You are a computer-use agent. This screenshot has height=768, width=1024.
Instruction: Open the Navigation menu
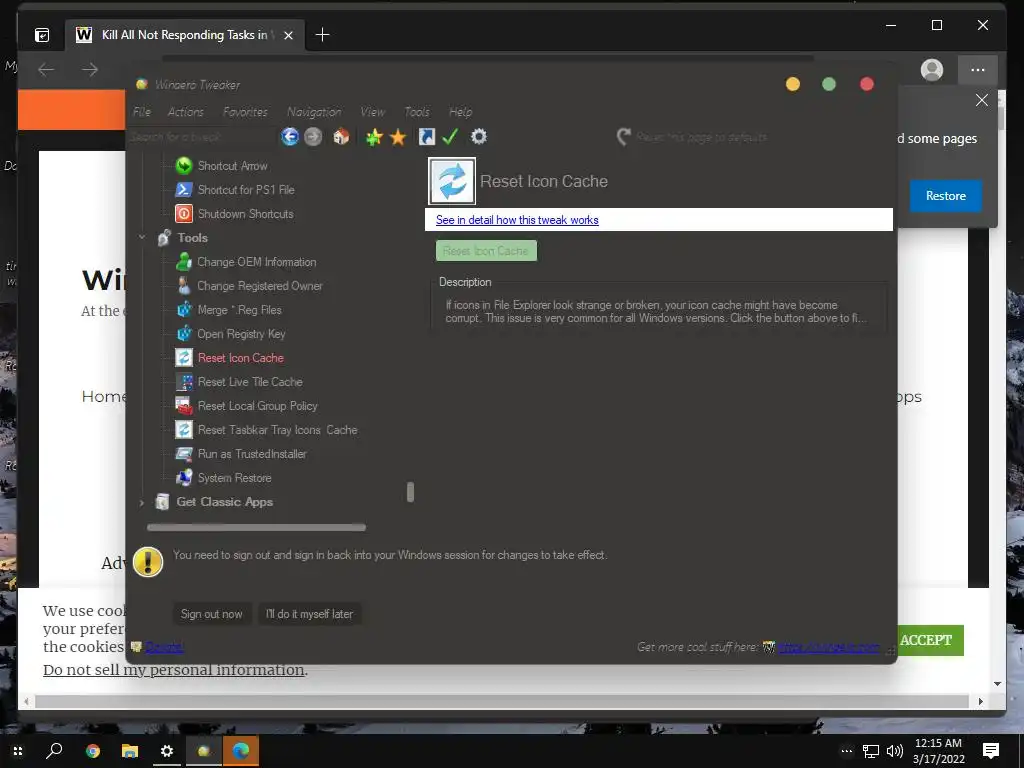(x=314, y=112)
